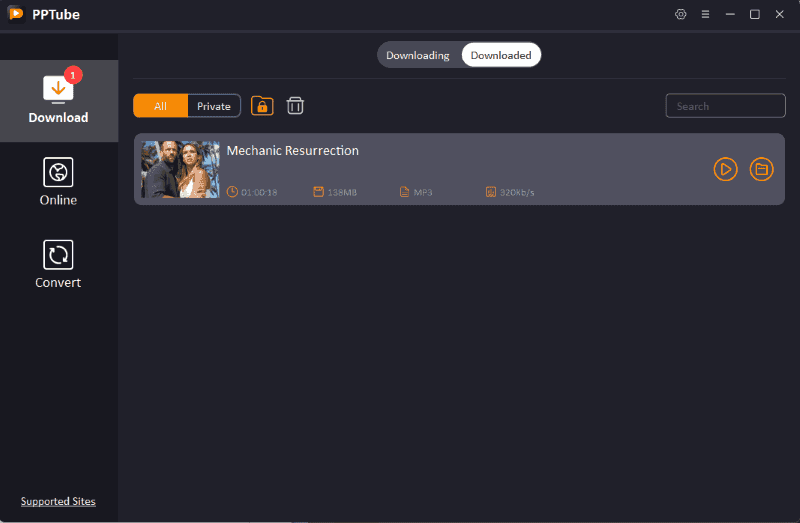Click the red notification badge on Download
The image size is (800, 523).
(72, 74)
